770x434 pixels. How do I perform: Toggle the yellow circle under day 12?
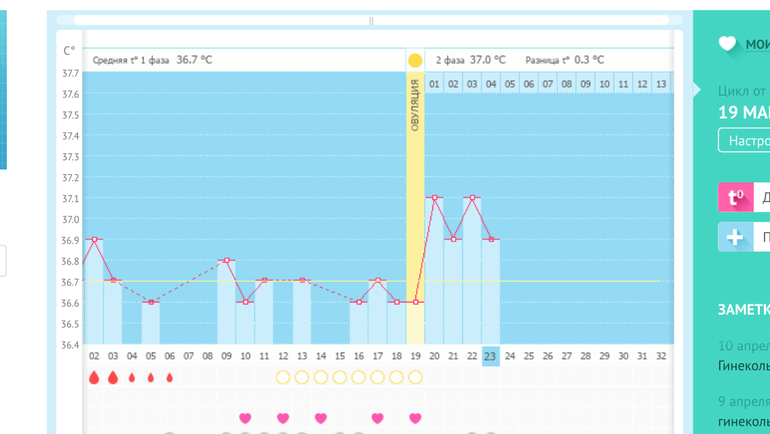click(283, 378)
